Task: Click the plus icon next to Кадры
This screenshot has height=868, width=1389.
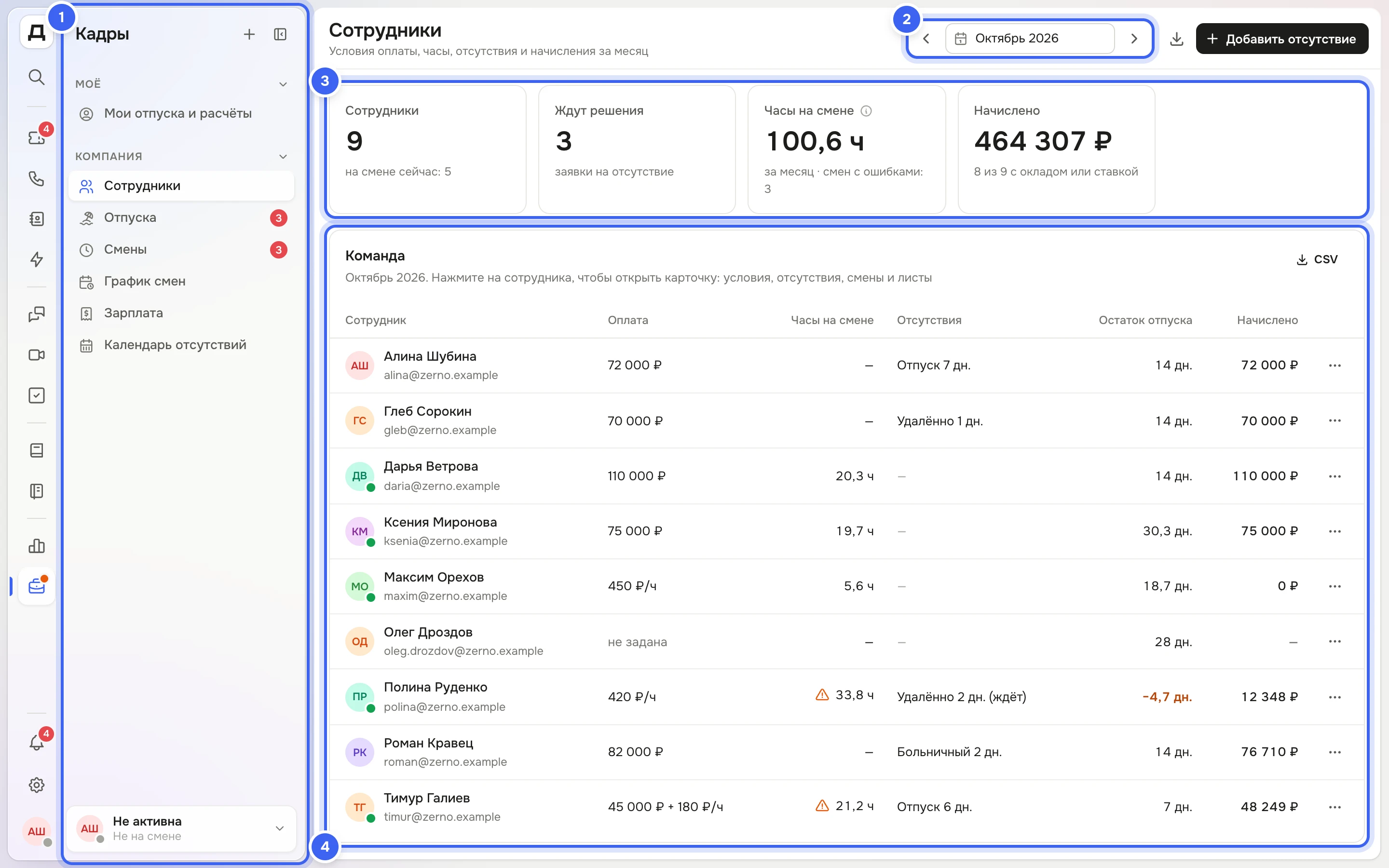Action: [249, 34]
